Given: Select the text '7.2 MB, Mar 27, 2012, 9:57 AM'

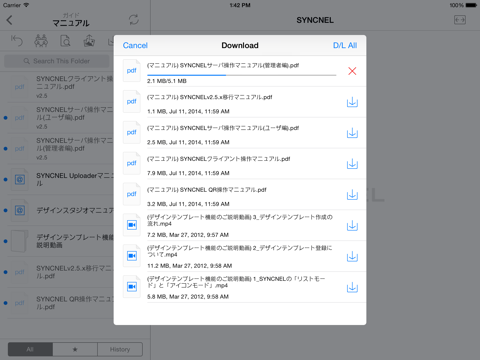Looking at the screenshot, I should 188,235.
